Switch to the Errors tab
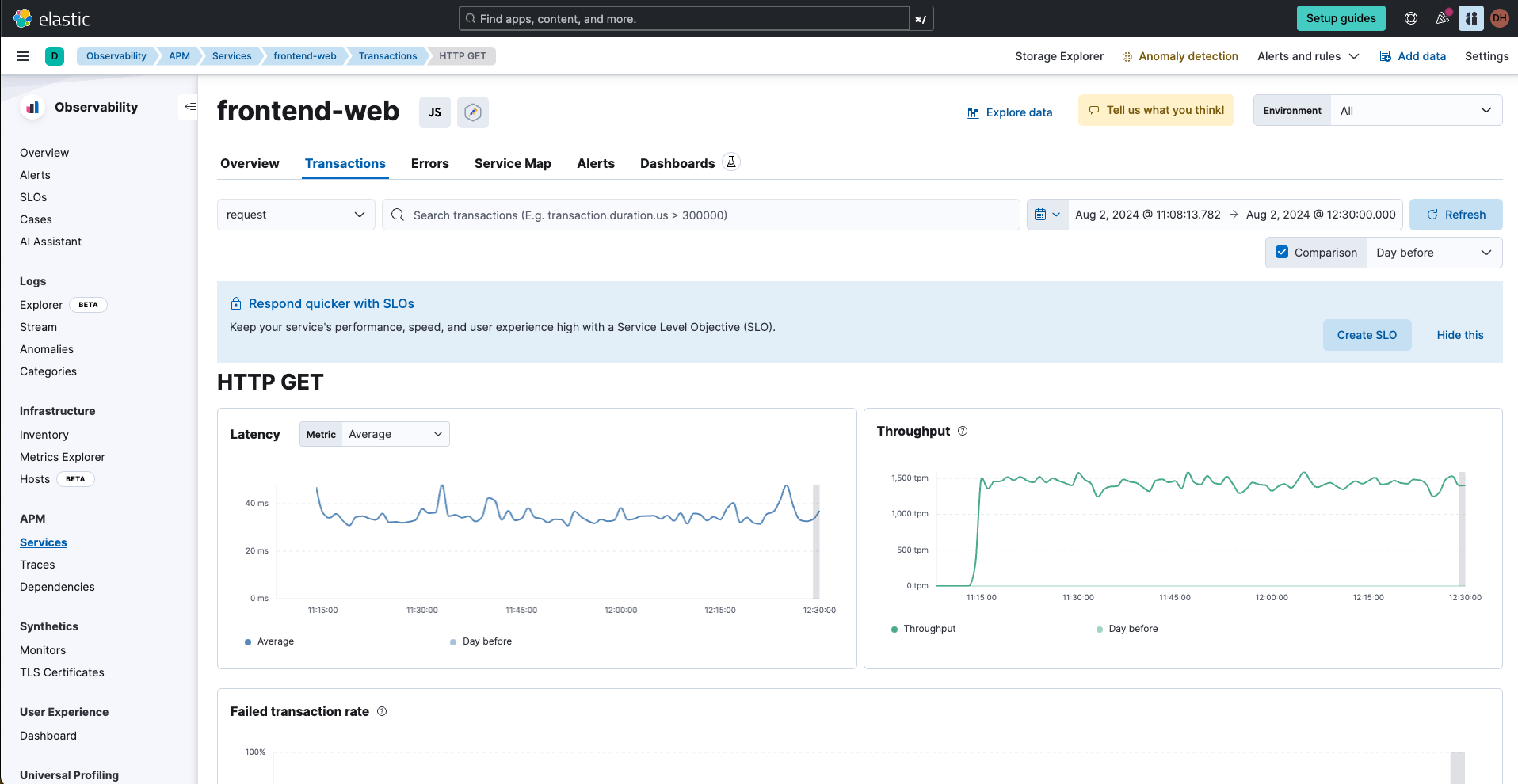The image size is (1518, 784). (x=429, y=163)
